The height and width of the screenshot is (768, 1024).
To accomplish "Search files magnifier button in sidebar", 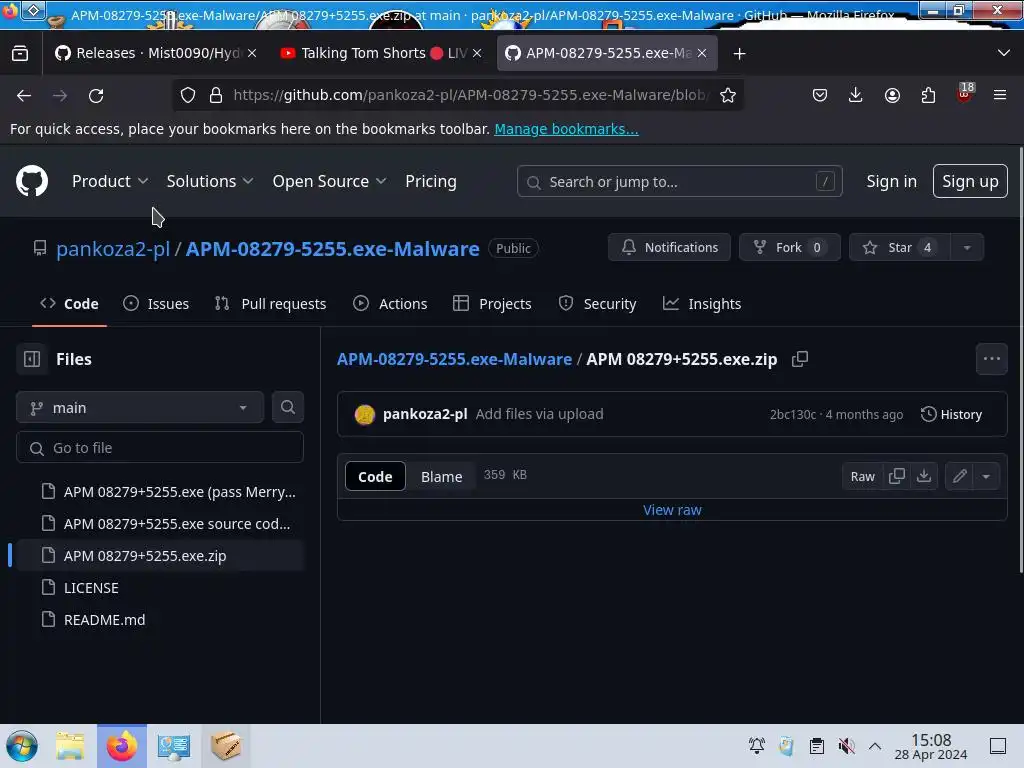I will click(287, 408).
